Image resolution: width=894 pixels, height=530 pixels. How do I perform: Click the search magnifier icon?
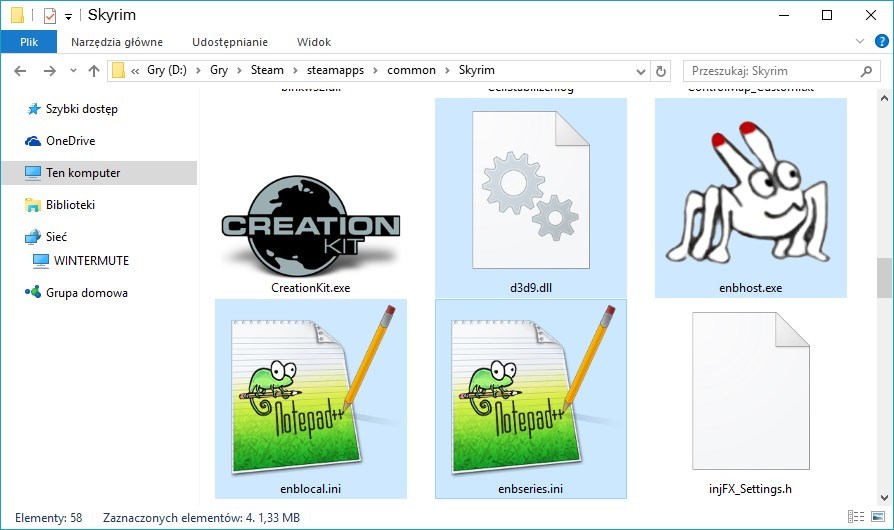pyautogui.click(x=866, y=71)
